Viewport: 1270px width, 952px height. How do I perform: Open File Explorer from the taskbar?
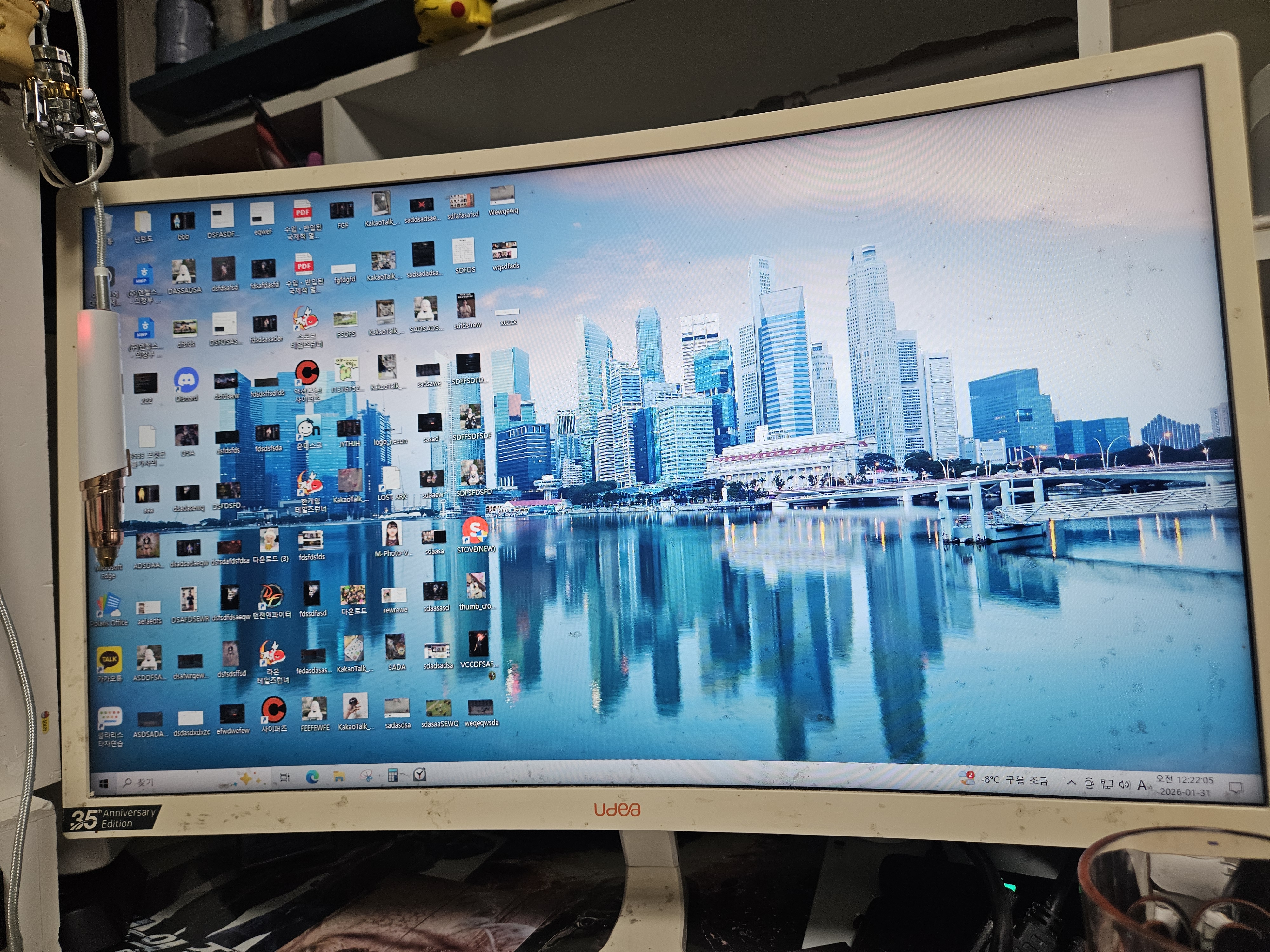click(x=339, y=777)
